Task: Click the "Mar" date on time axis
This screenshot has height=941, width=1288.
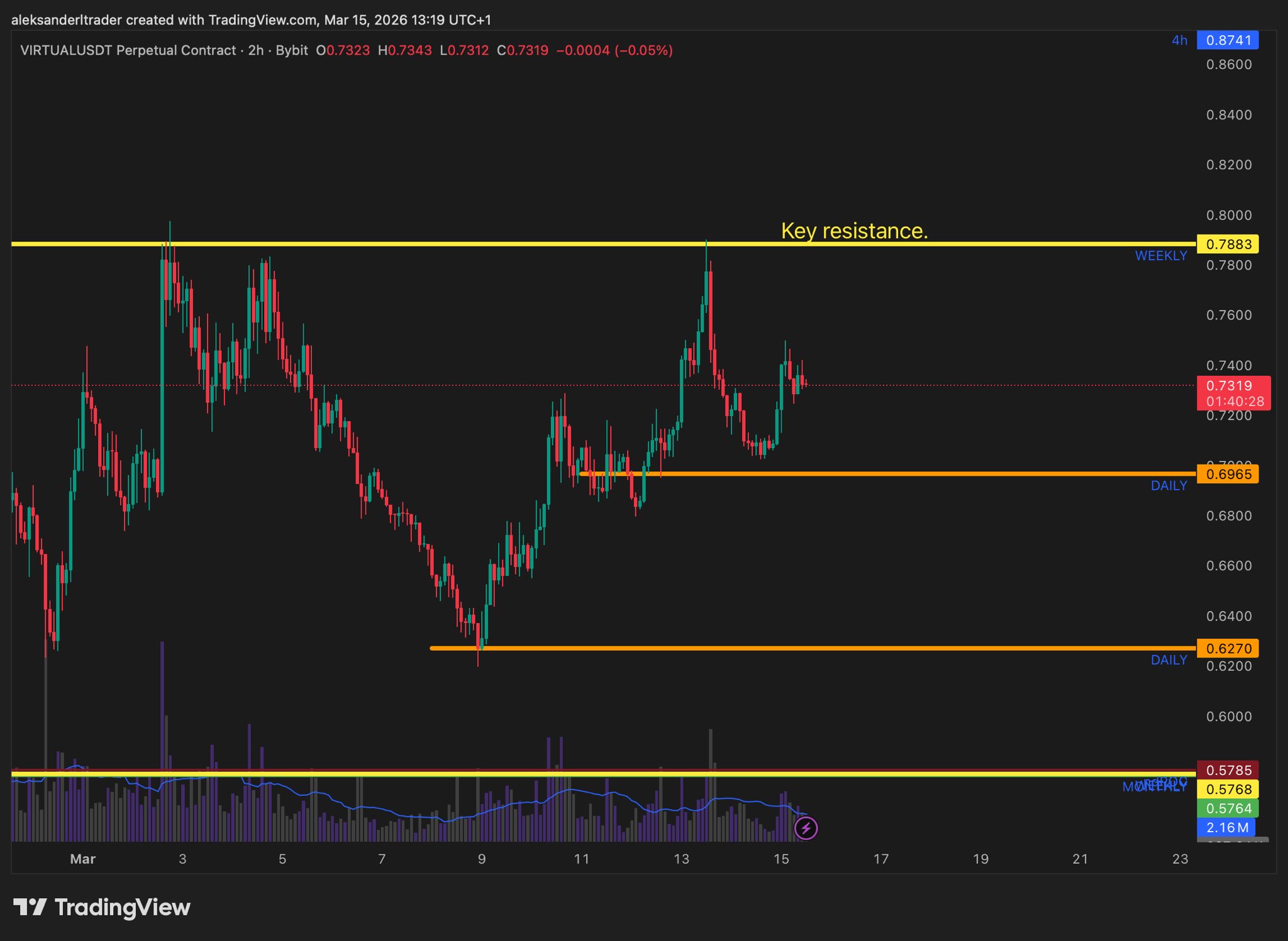Action: pyautogui.click(x=82, y=859)
